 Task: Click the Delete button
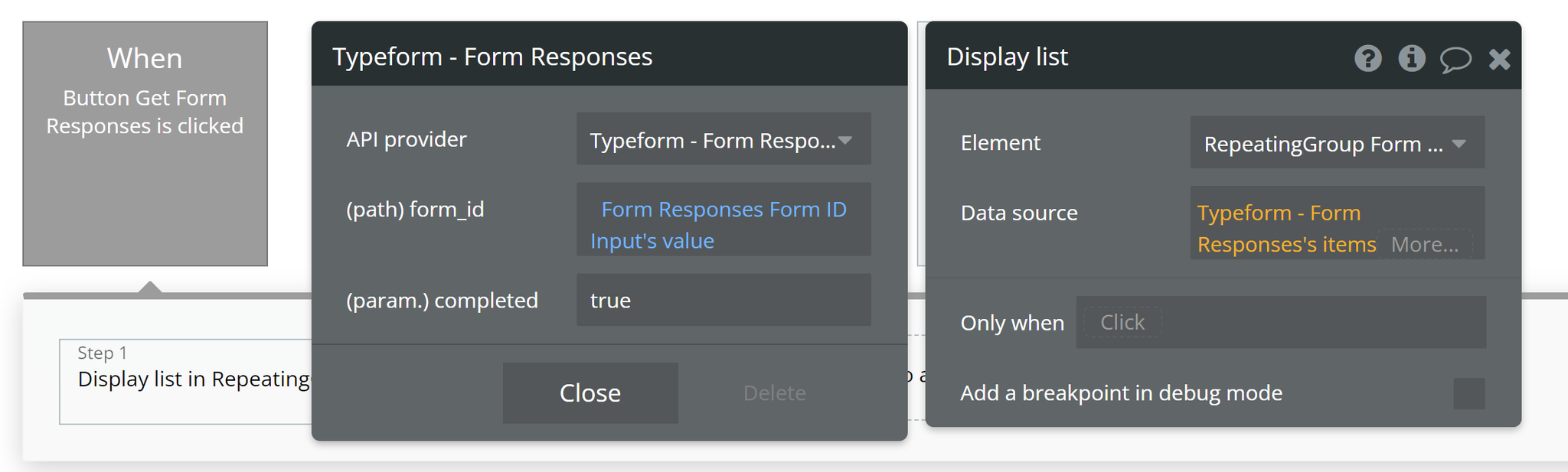[774, 393]
